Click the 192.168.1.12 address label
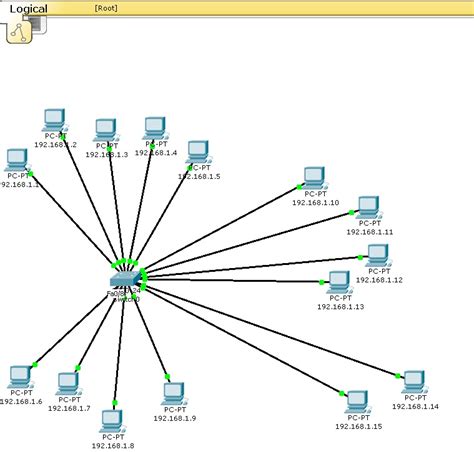Viewport: 474px width, 452px height. tap(379, 280)
